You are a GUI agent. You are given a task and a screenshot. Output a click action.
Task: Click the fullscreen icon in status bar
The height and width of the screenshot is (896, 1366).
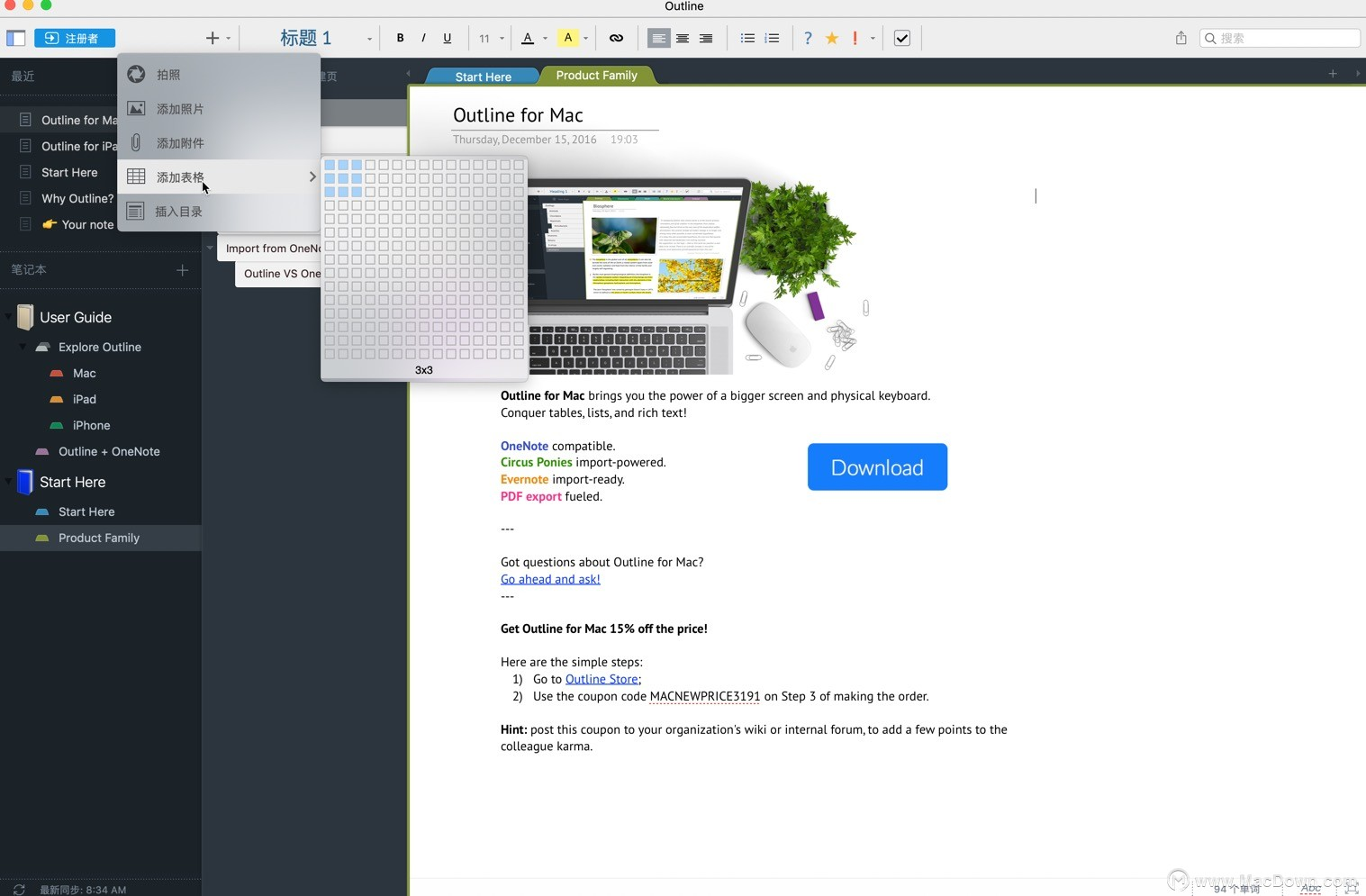point(1351,888)
